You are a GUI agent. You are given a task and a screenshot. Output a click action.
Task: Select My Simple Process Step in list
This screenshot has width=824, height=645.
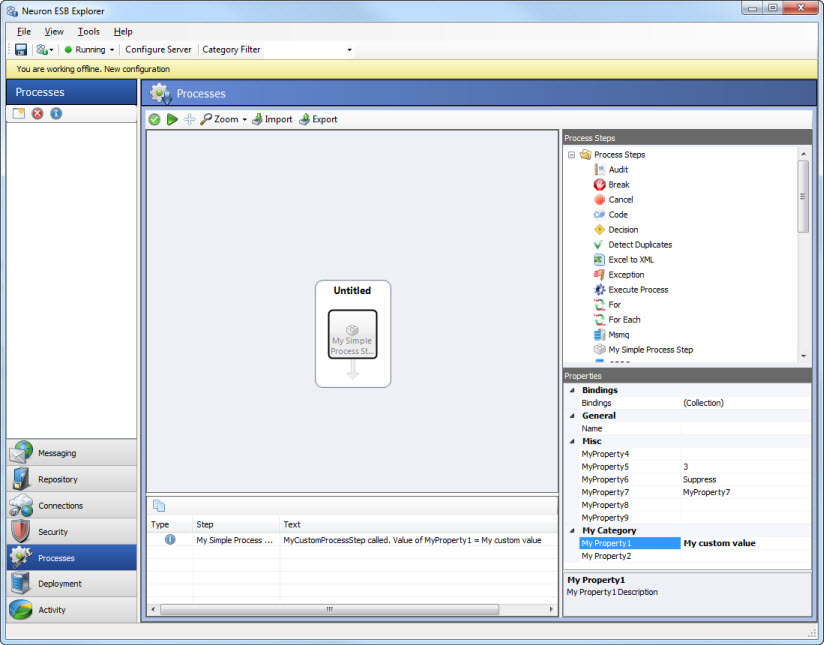point(651,350)
